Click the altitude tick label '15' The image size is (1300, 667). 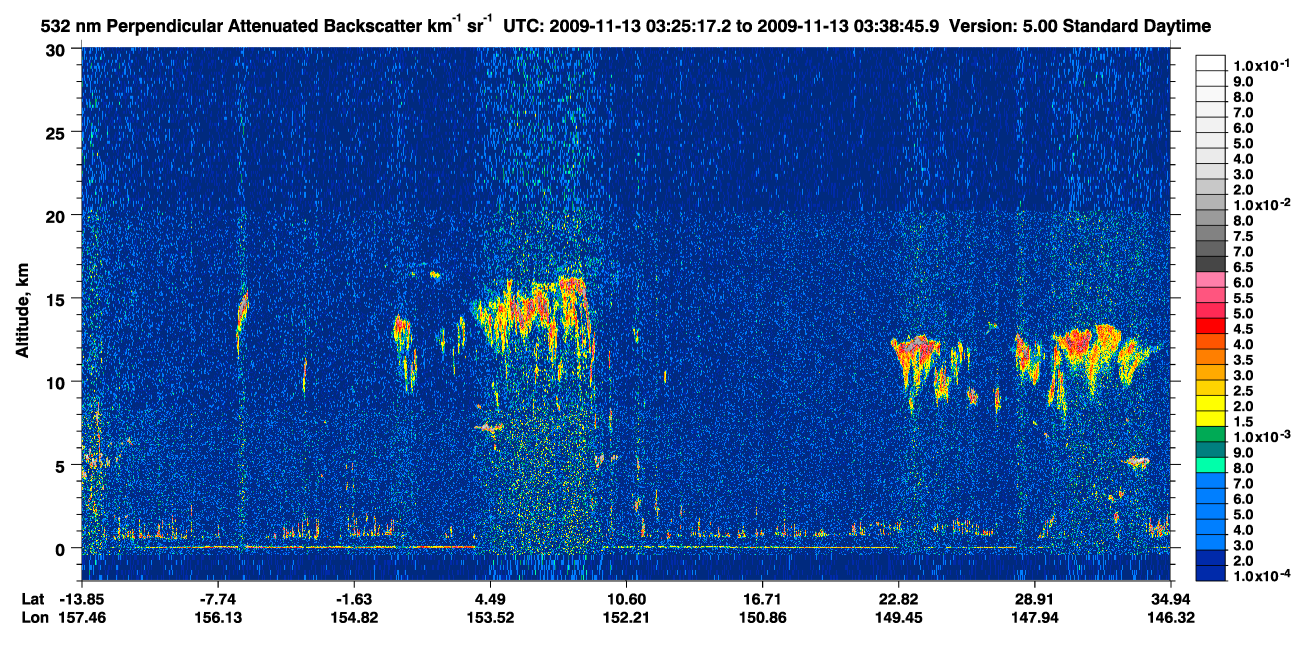57,298
